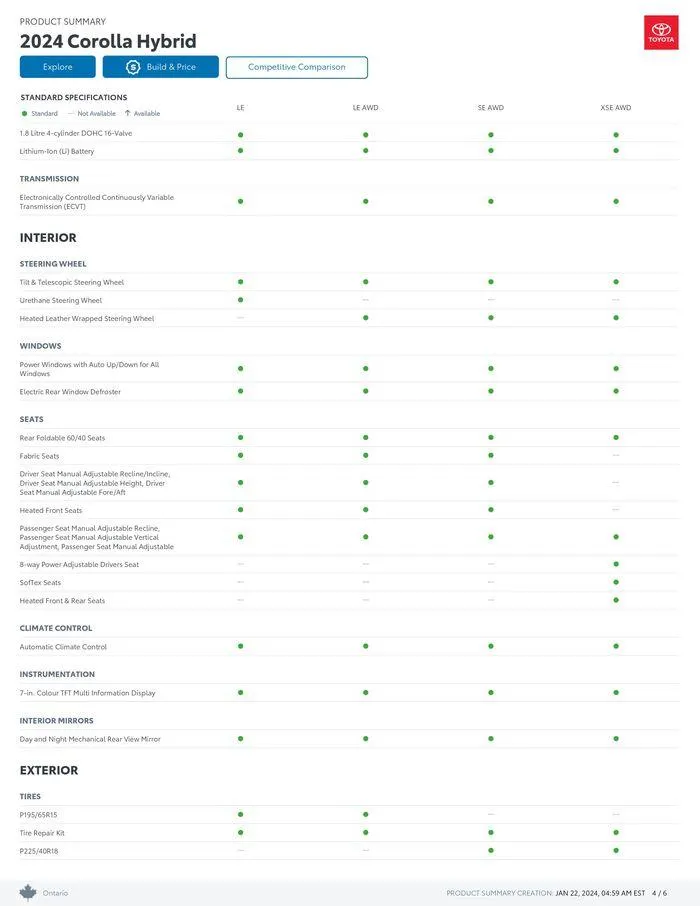Select the SE AWD column header
700x906 pixels.
tap(491, 107)
